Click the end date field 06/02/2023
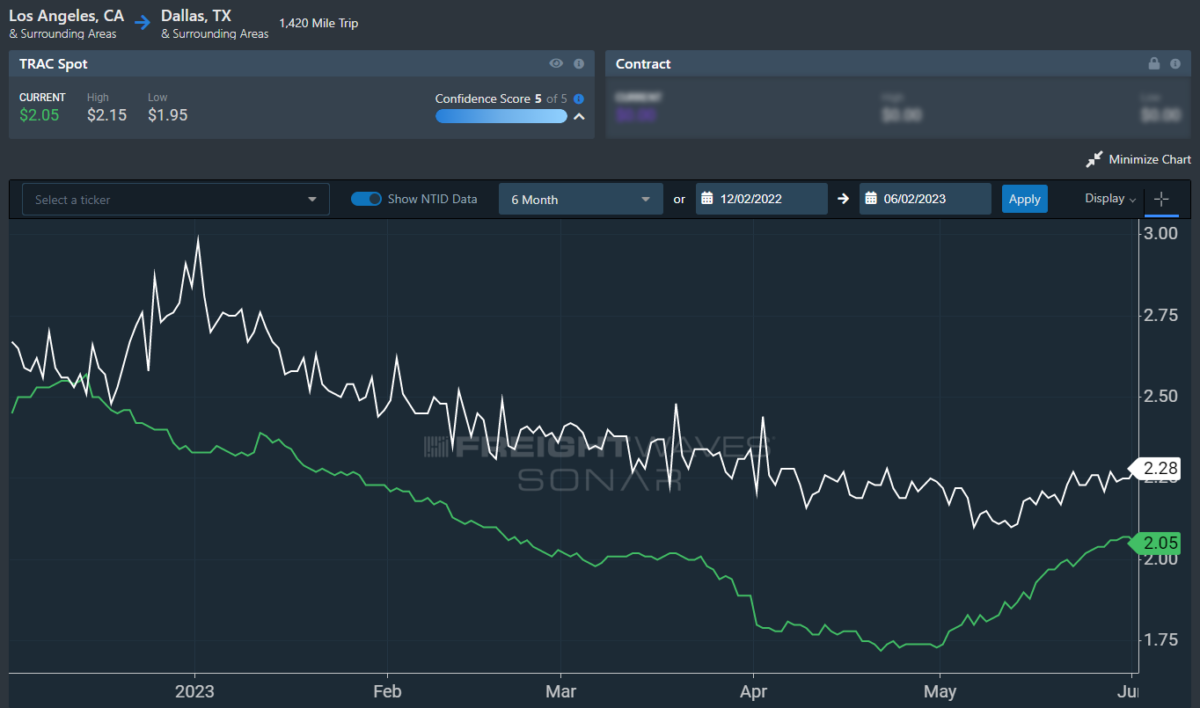1200x708 pixels. click(x=926, y=199)
